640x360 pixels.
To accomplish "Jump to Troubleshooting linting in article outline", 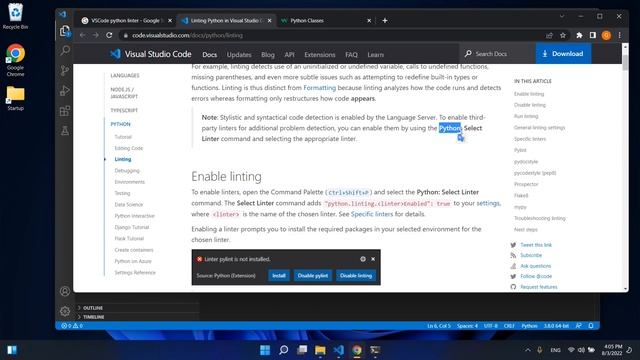I will [x=540, y=218].
